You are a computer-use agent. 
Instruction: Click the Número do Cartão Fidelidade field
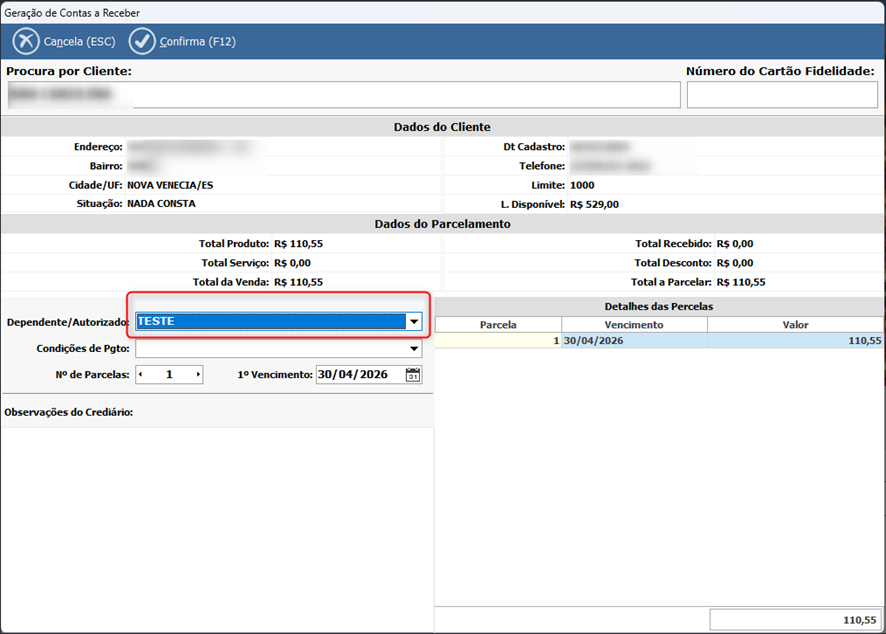point(782,95)
